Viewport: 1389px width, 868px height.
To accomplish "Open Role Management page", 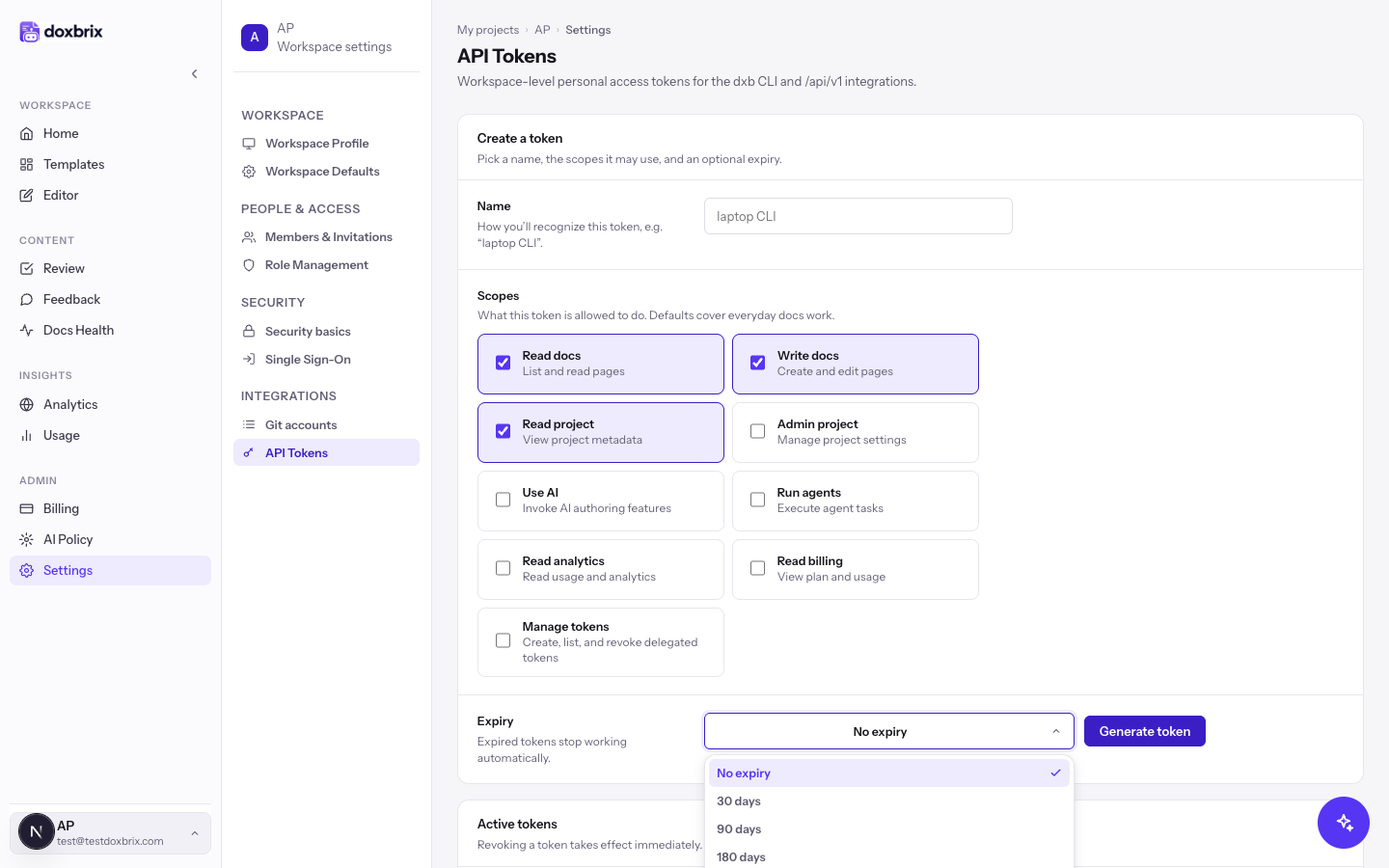I will [326, 264].
